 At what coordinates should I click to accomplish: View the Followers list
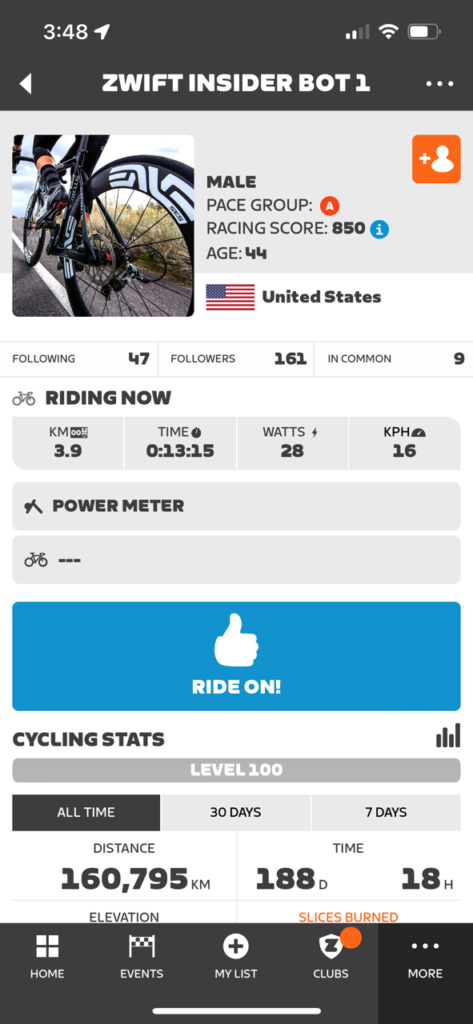point(236,359)
